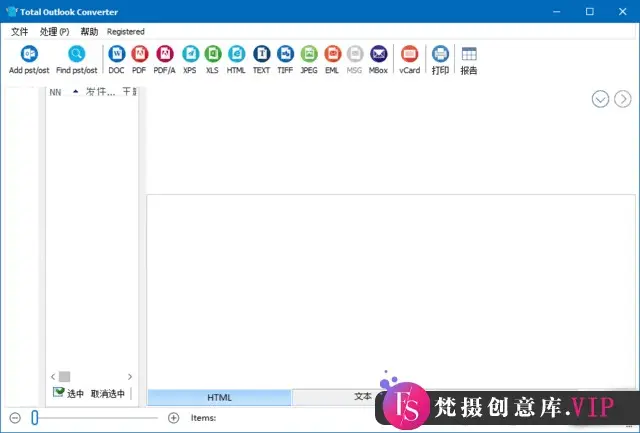Minimize the Total Outlook Converter window
Image resolution: width=640 pixels, height=433 pixels.
(557, 11)
